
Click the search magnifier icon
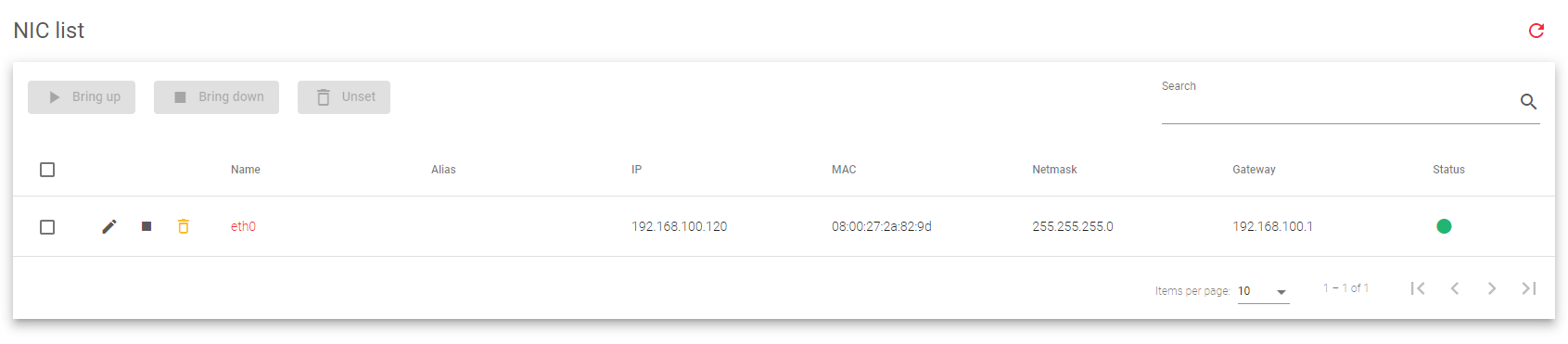coord(1529,102)
